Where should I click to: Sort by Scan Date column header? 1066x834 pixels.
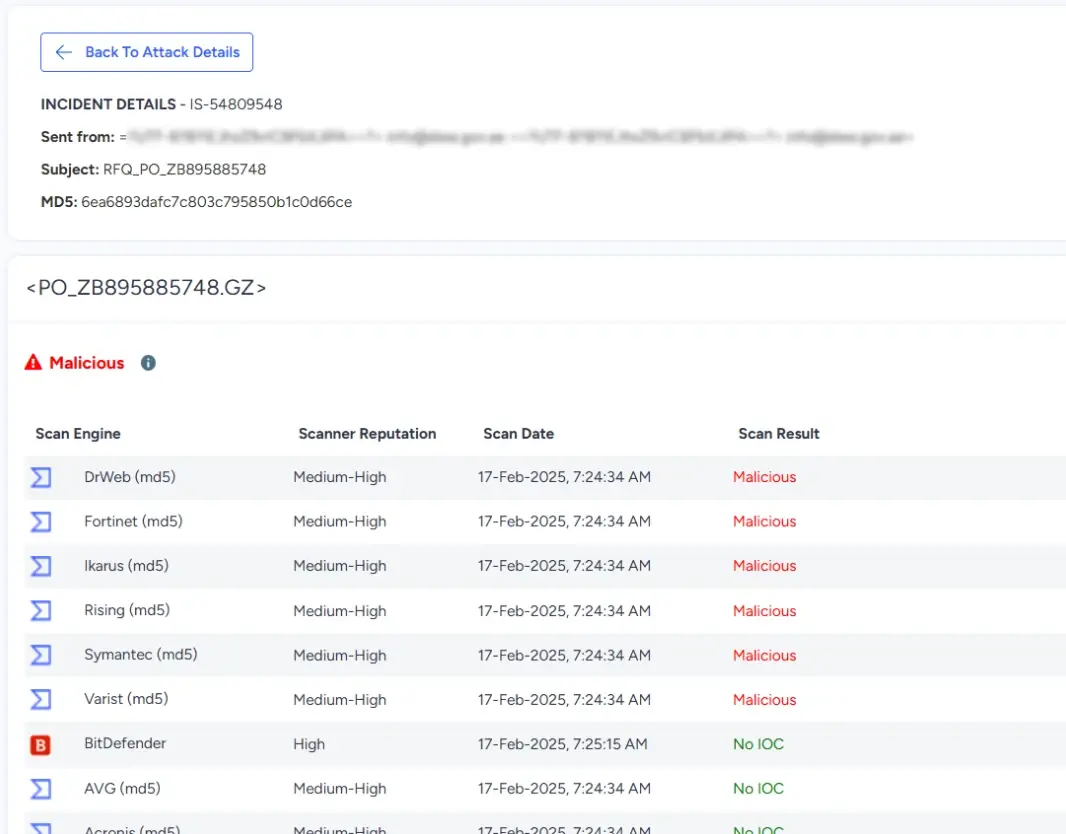pos(518,434)
